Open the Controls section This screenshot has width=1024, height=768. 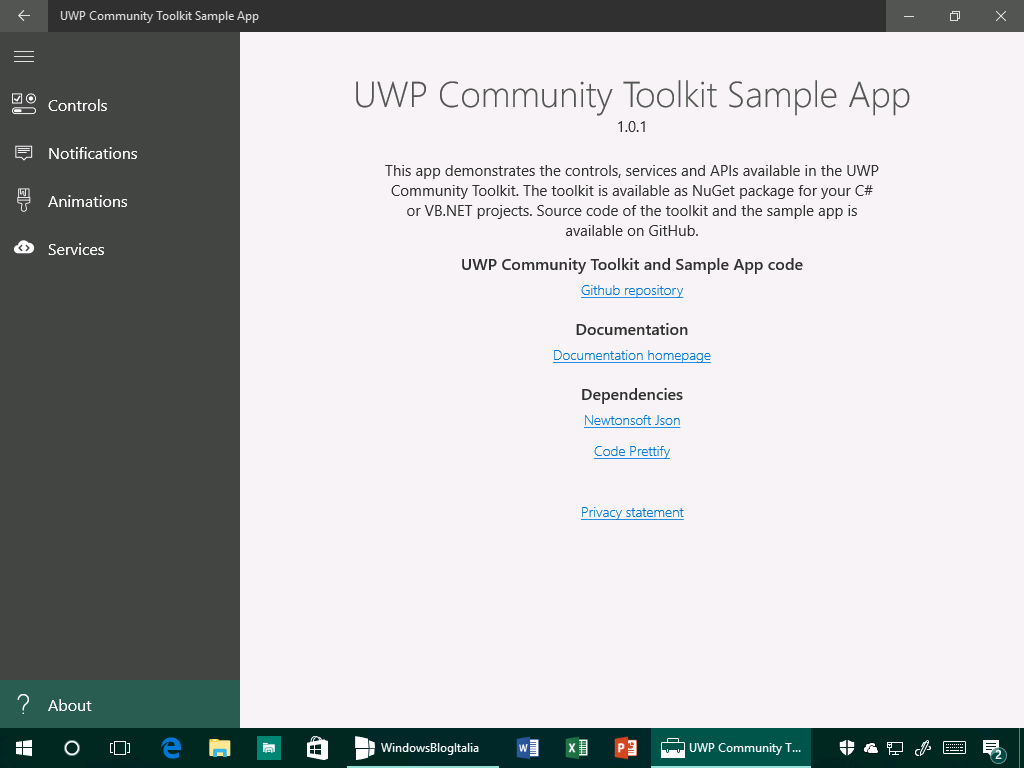(120, 105)
